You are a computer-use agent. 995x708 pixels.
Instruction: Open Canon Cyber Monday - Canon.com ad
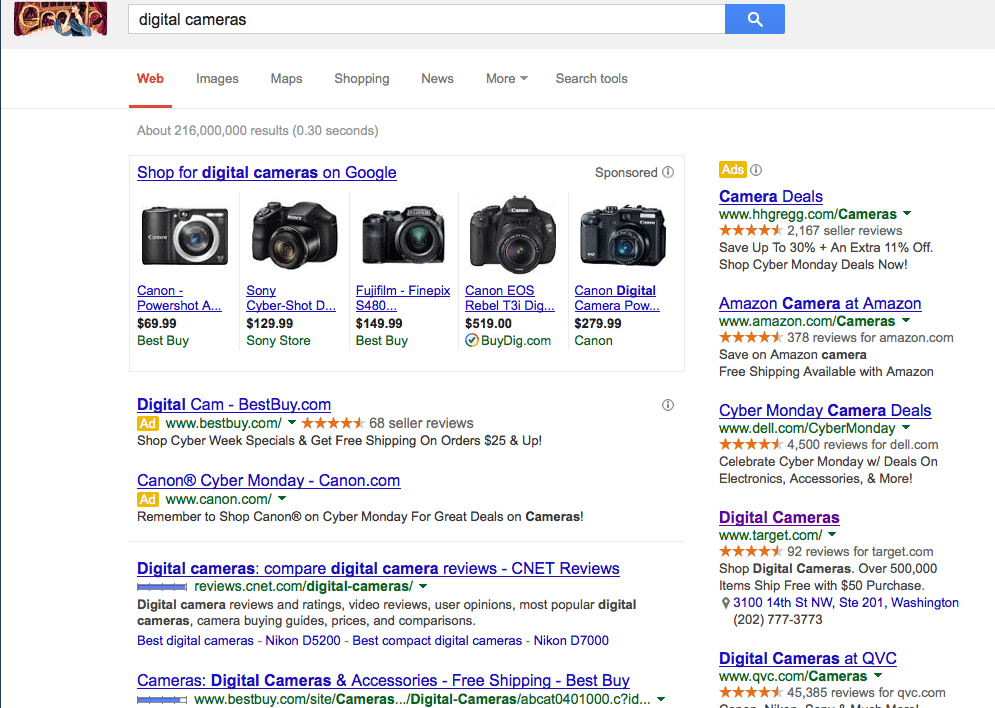click(268, 481)
